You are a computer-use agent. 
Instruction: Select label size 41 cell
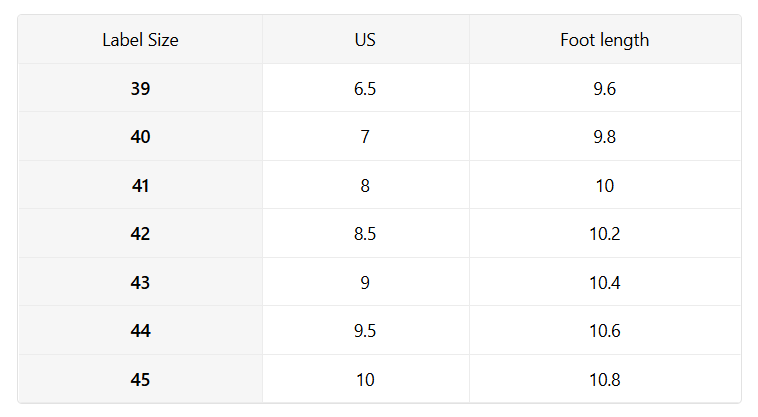140,186
